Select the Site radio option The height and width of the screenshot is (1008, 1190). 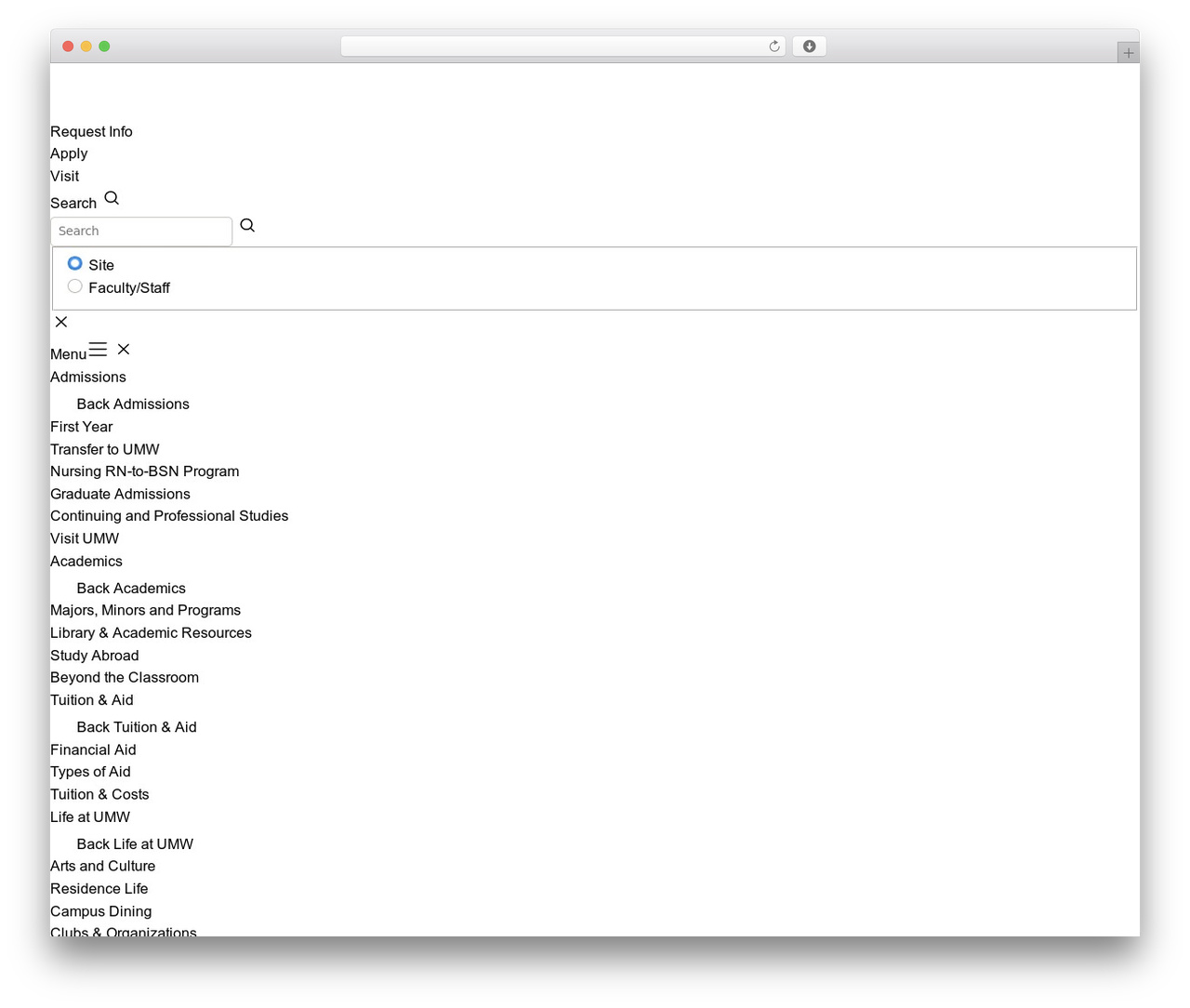(x=75, y=264)
